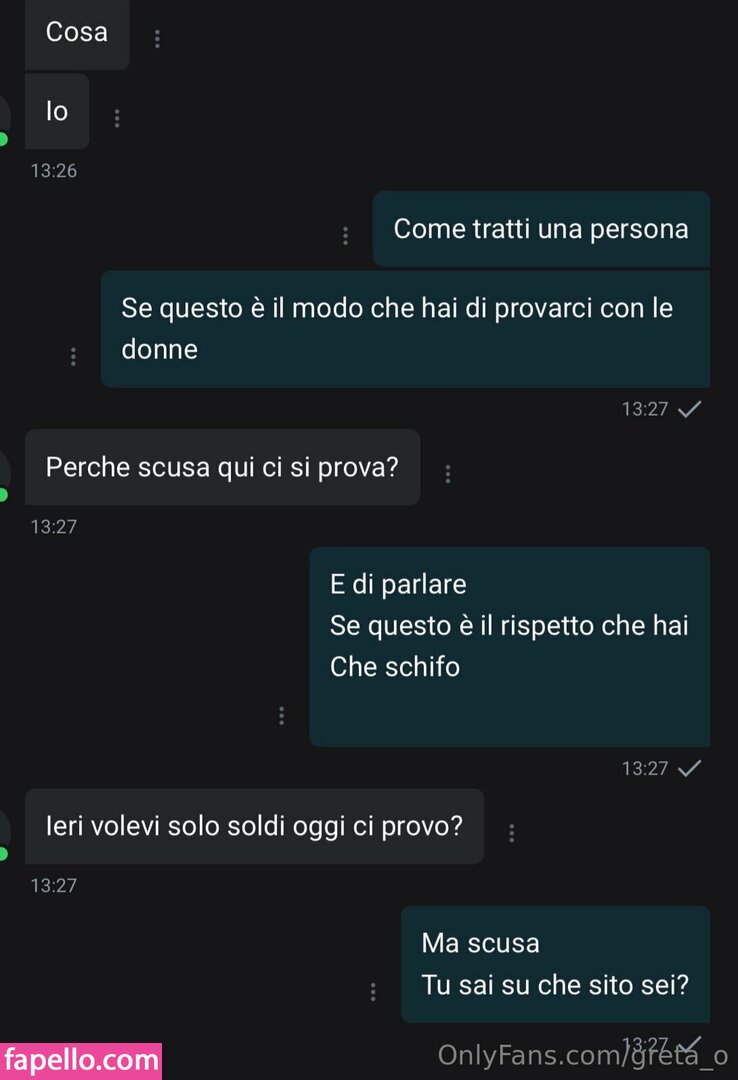This screenshot has height=1080, width=738.
Task: Open three-dot menu for 'Come tratti una persona'
Action: [345, 236]
